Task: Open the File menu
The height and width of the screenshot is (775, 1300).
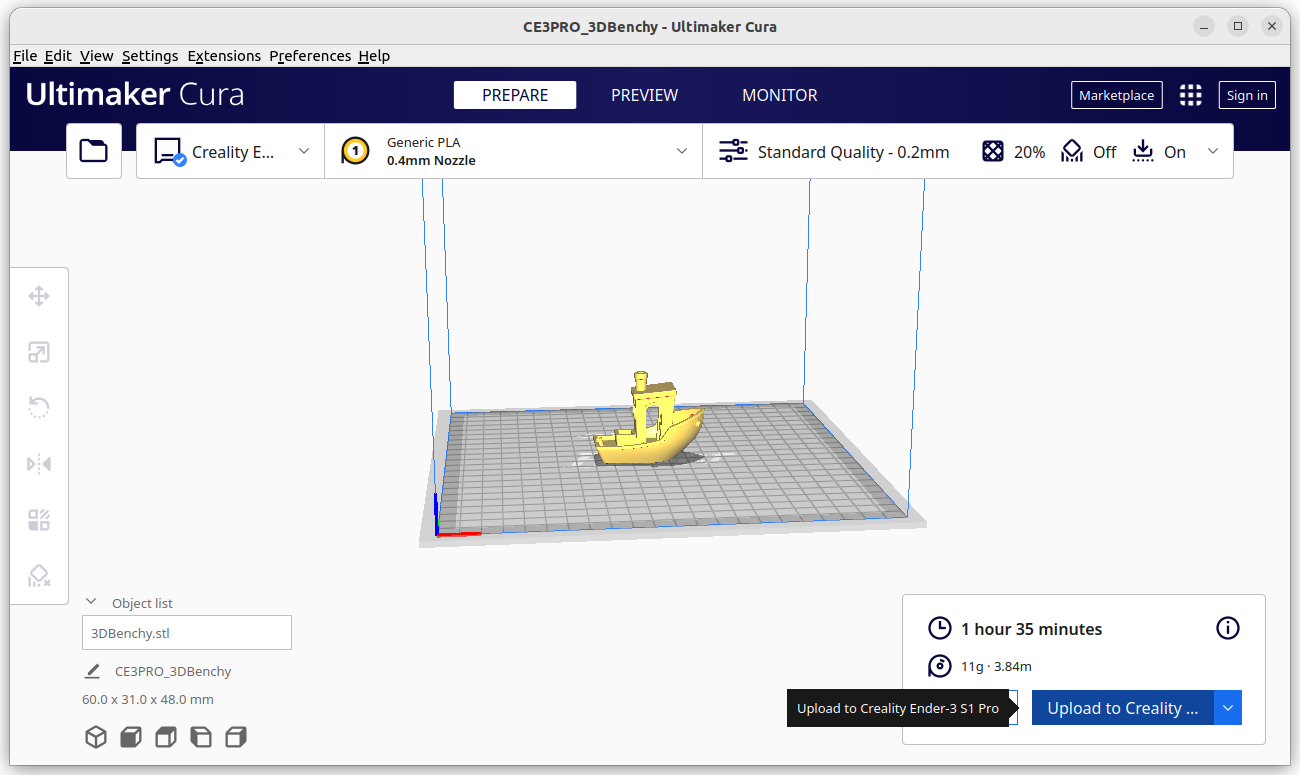Action: (x=25, y=56)
